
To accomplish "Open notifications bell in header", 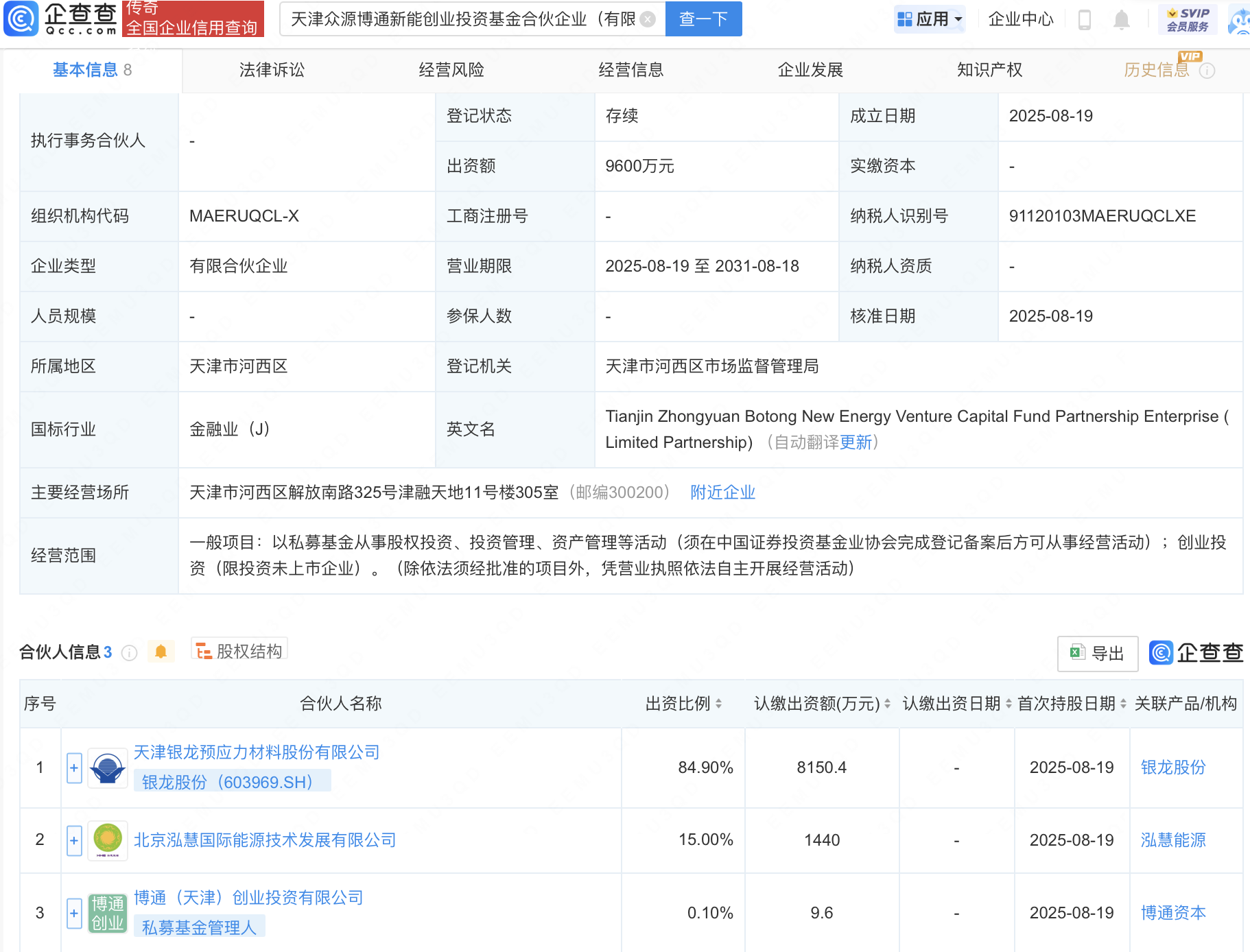I will (x=1122, y=19).
